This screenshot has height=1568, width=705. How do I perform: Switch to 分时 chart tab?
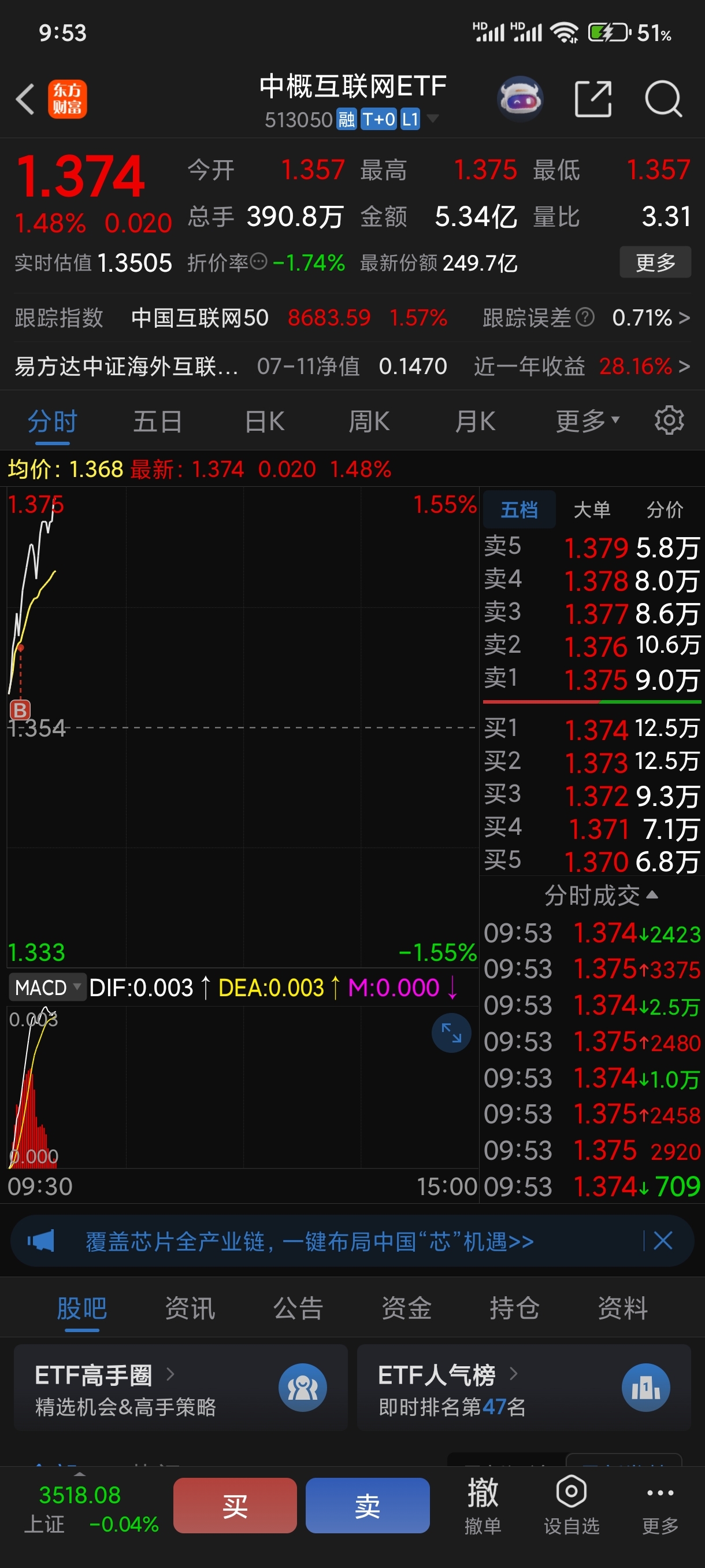[53, 420]
